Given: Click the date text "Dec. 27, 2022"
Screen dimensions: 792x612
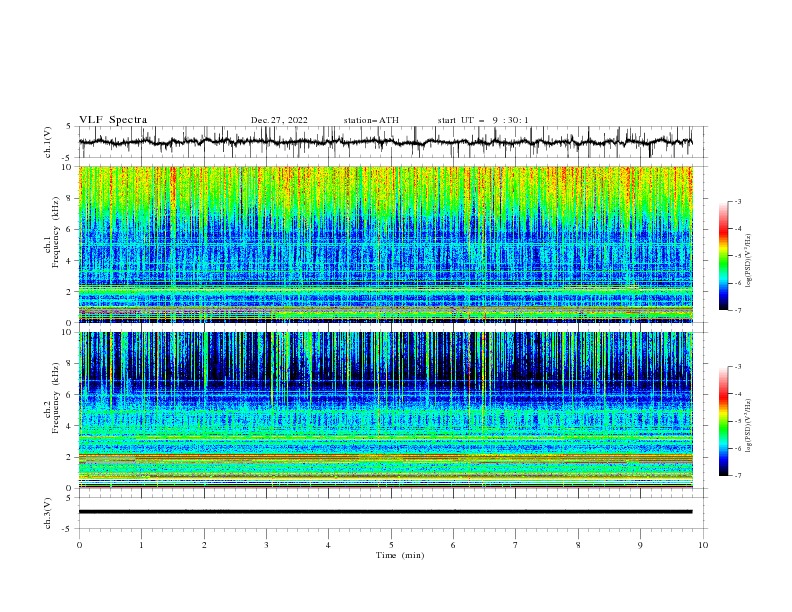Looking at the screenshot, I should point(279,120).
